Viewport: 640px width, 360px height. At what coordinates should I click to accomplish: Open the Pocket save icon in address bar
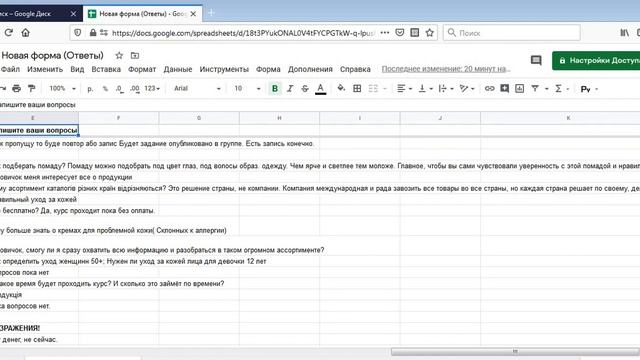click(400, 33)
